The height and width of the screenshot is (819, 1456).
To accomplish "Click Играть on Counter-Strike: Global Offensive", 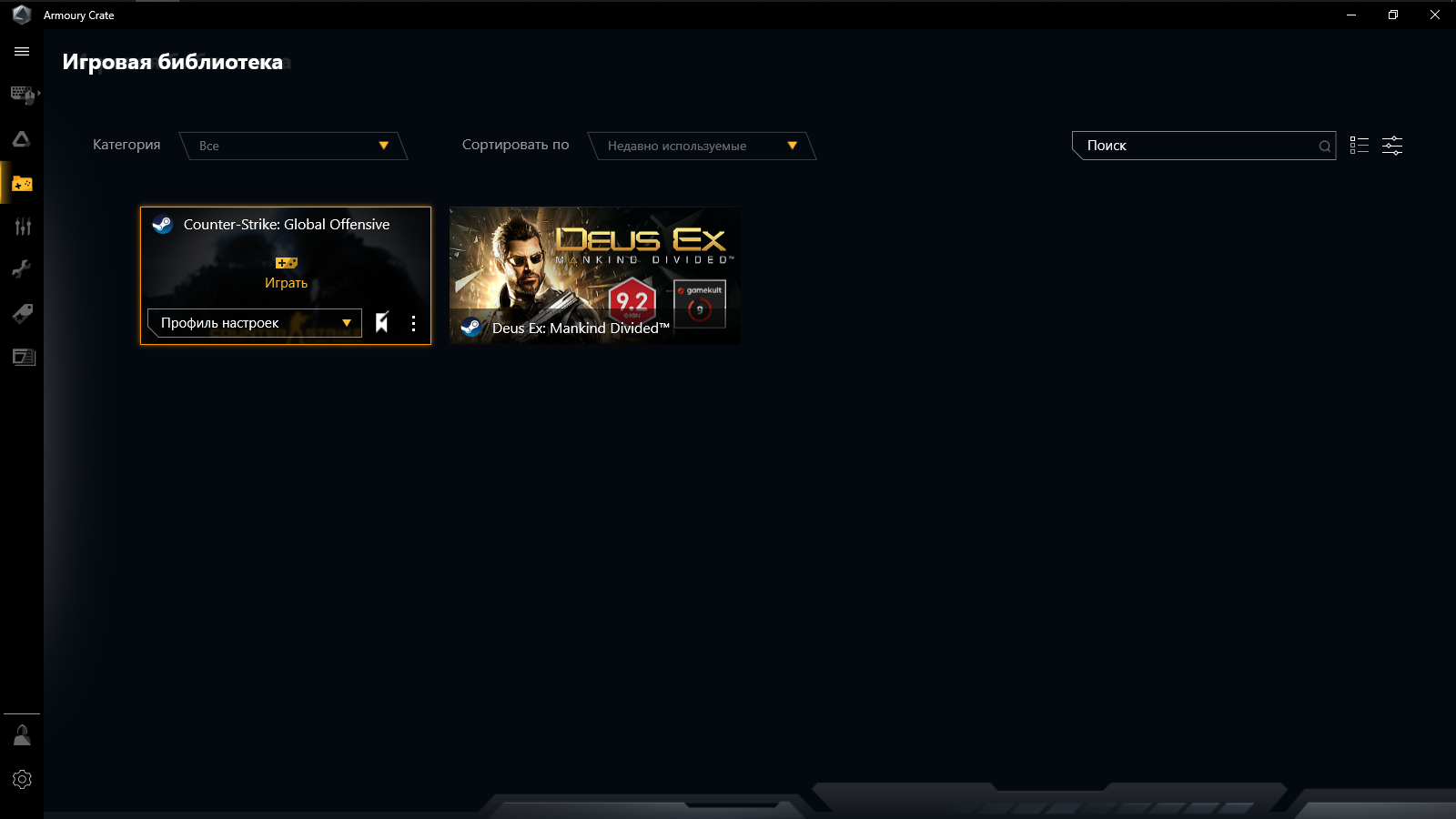I will (x=286, y=274).
